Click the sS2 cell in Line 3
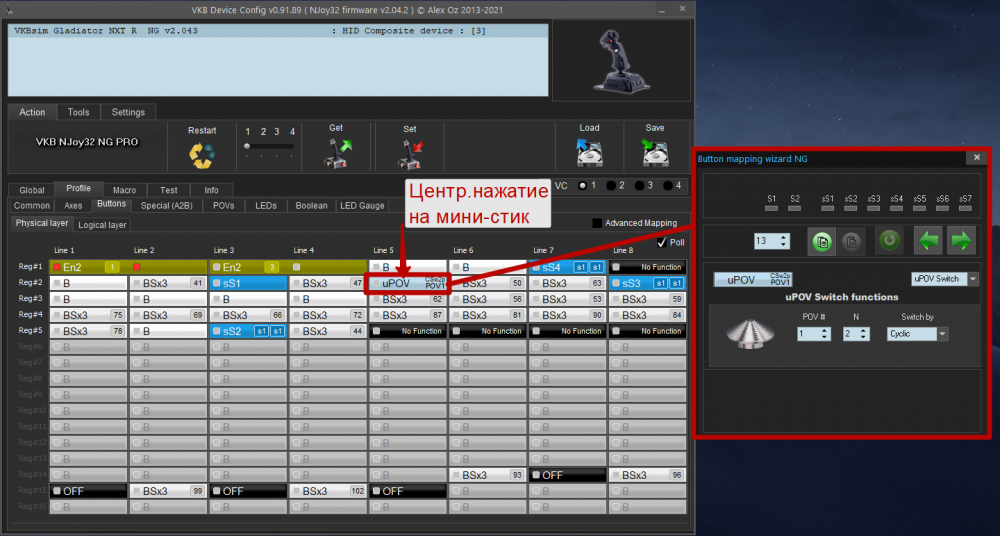The image size is (1000, 536). 248,331
